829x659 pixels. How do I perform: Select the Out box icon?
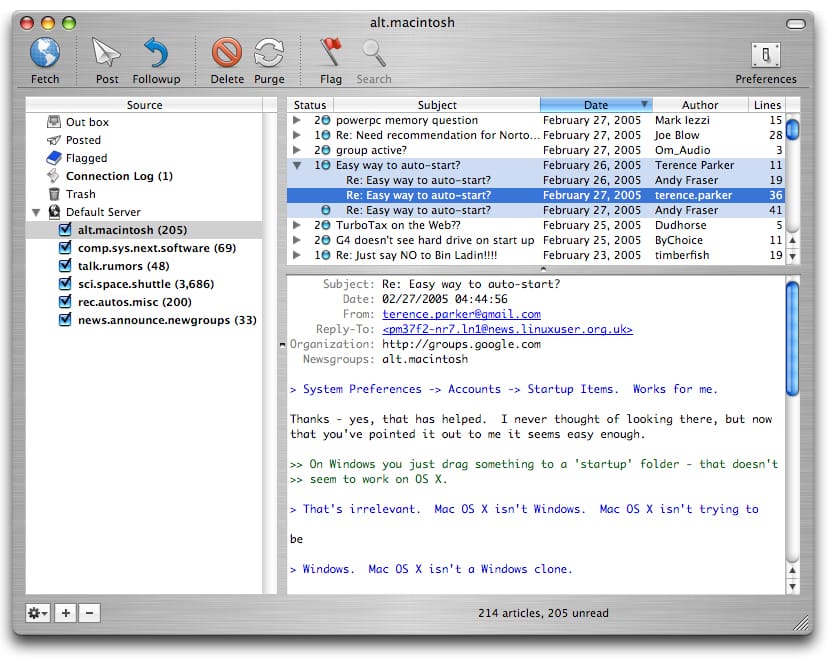tap(53, 122)
